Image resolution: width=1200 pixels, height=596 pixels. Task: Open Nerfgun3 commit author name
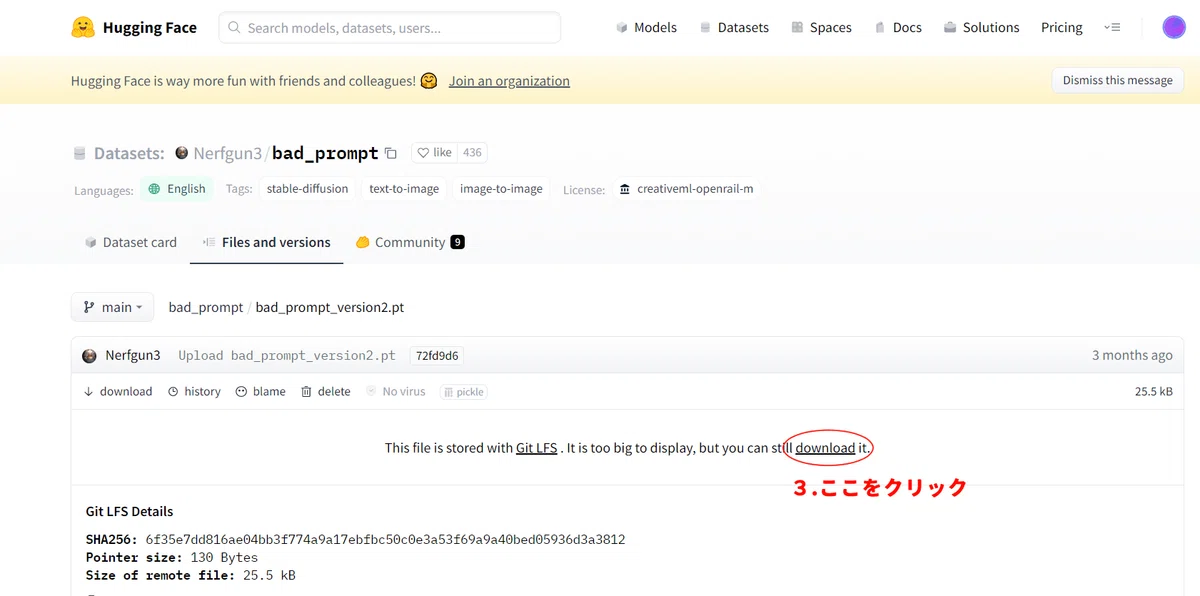pos(133,355)
